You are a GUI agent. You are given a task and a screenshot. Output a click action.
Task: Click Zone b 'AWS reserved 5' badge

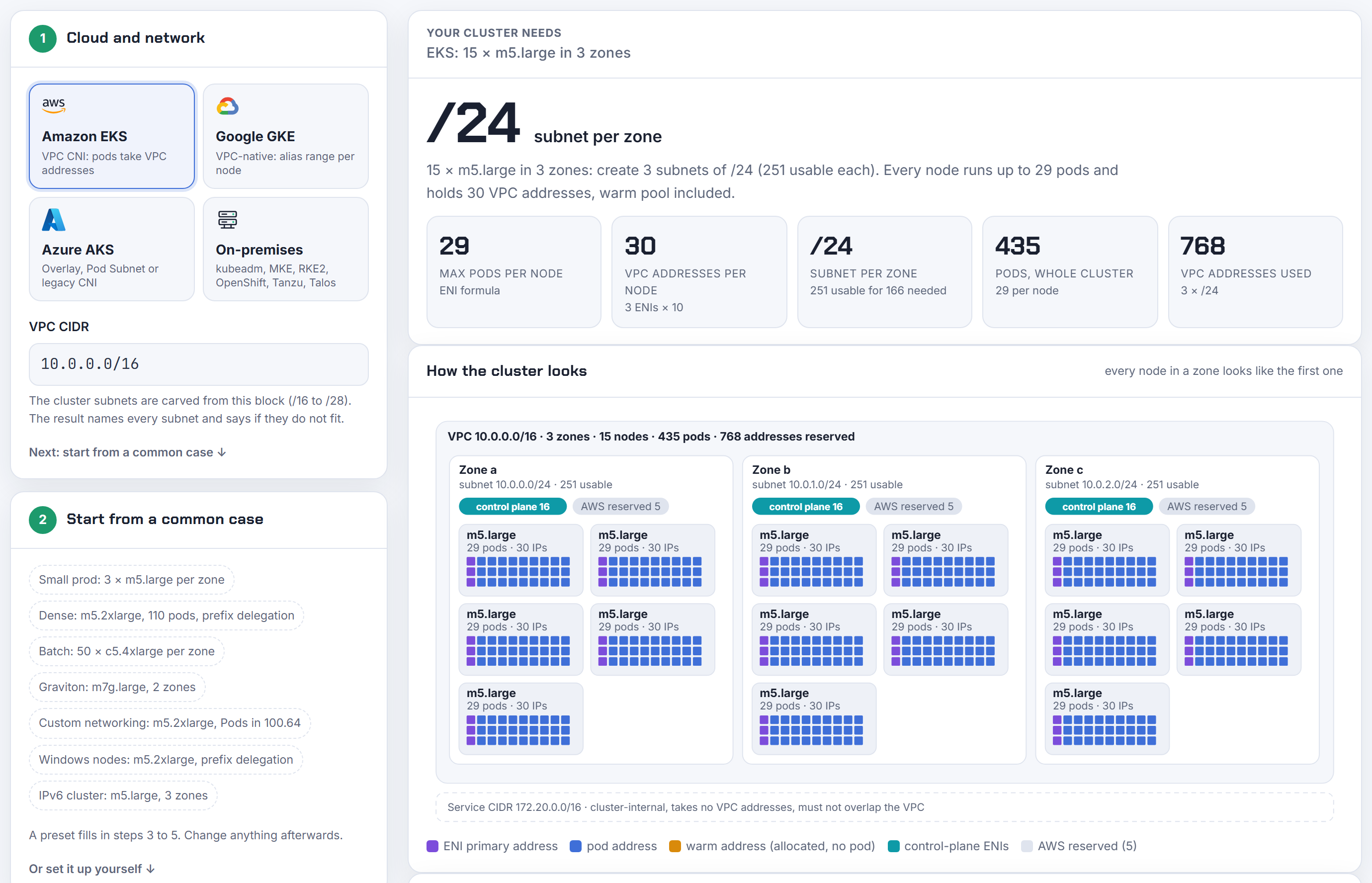coord(914,507)
